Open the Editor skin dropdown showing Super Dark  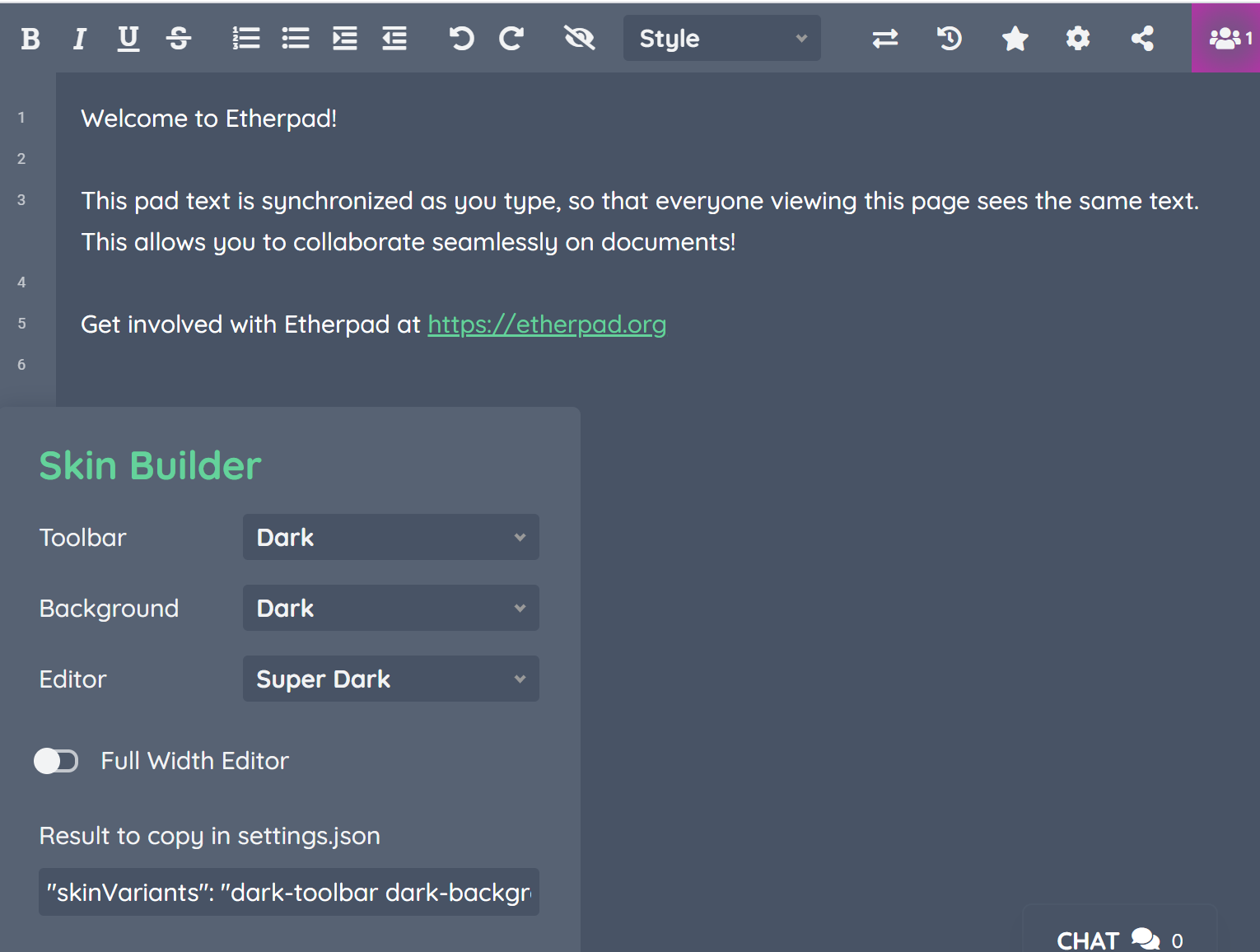(390, 679)
